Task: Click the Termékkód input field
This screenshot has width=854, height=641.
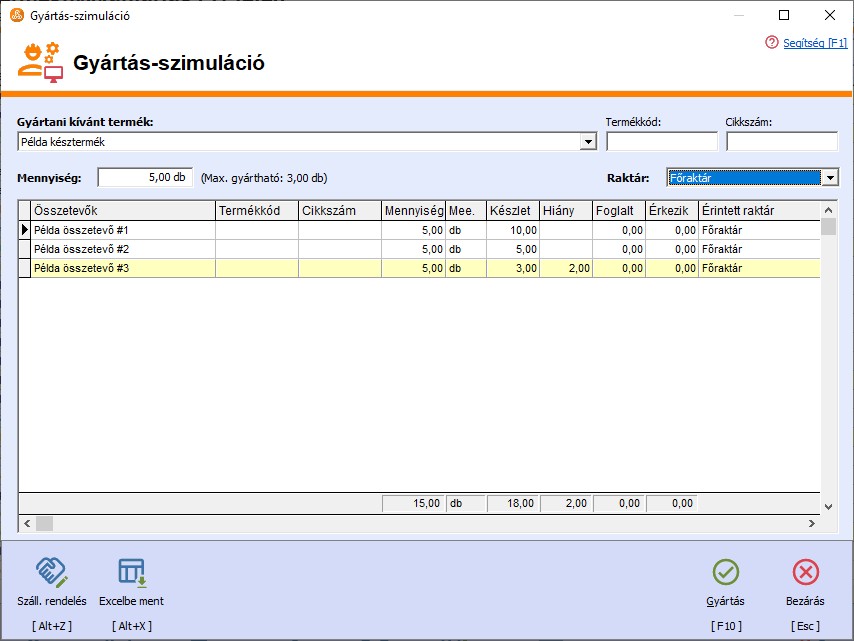Action: pos(661,142)
